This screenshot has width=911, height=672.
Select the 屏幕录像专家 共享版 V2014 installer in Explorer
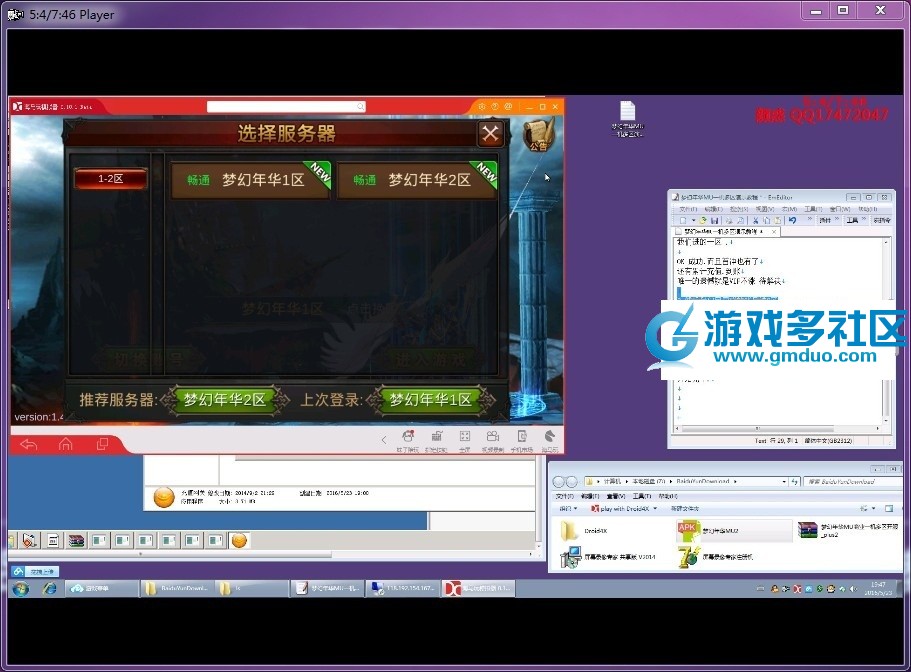[608, 557]
